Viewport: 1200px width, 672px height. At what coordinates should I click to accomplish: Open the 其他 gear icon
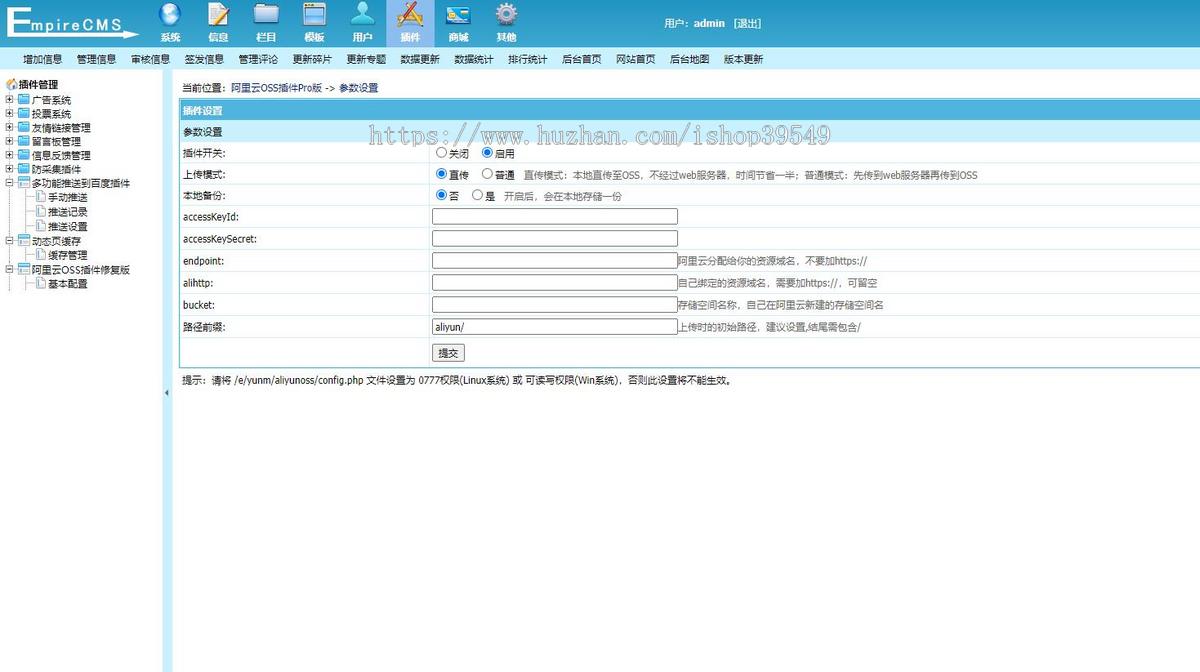(506, 15)
